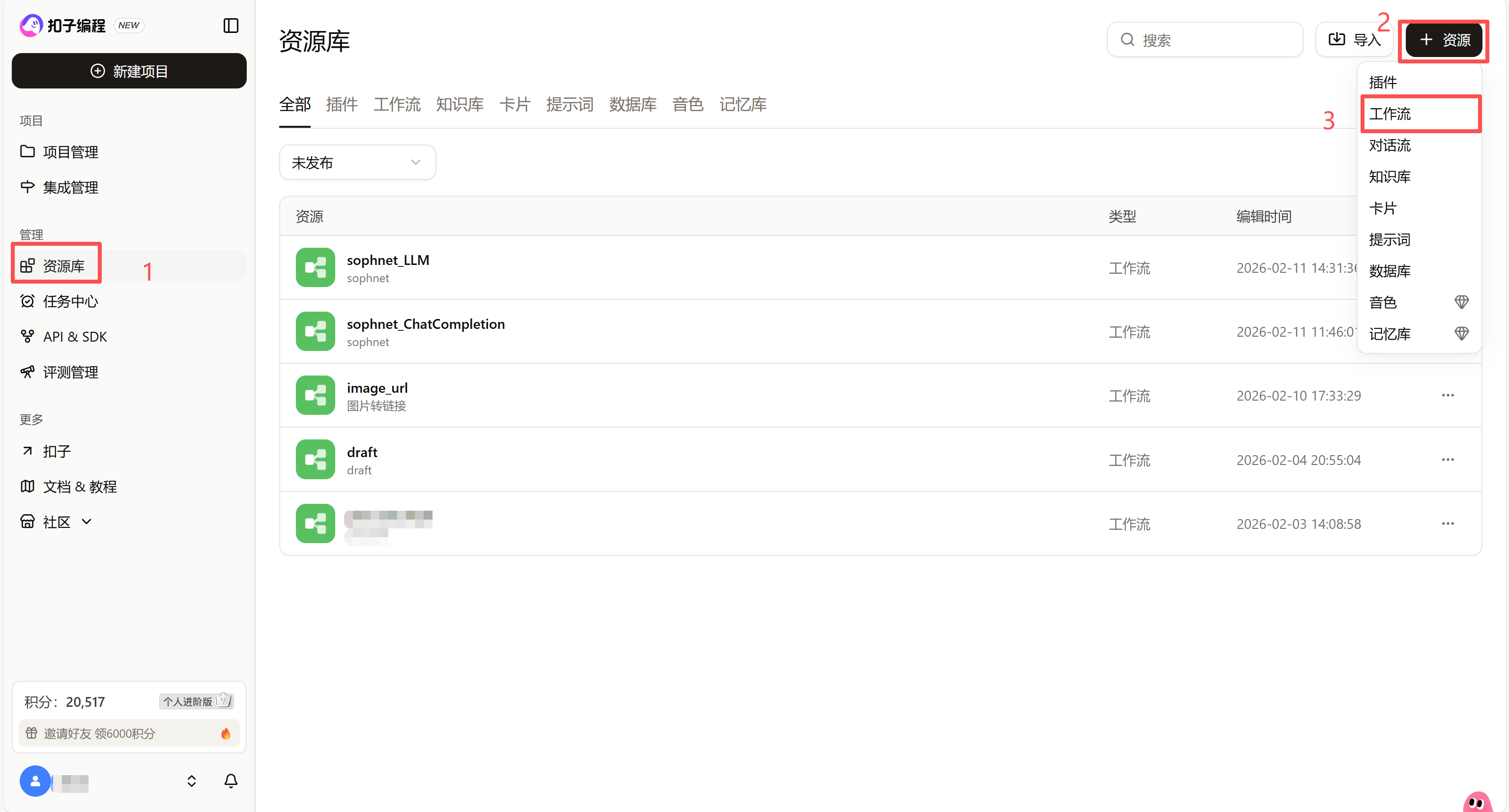The width and height of the screenshot is (1509, 812).
Task: Switch to the 知识库 tab
Action: 459,104
